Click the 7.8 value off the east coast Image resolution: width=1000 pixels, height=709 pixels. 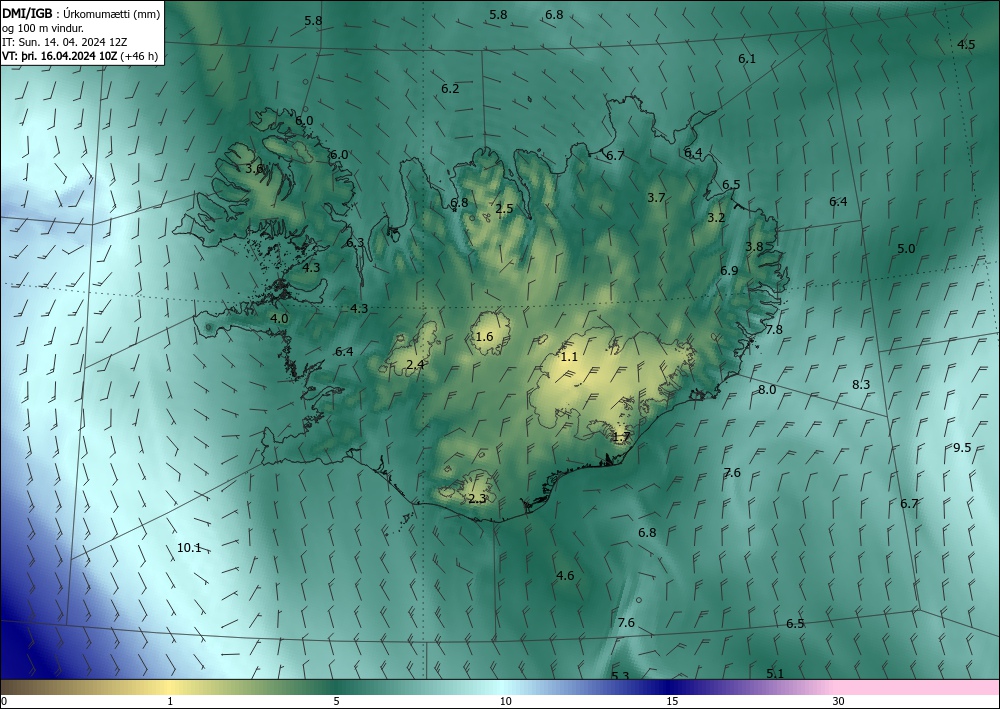pos(774,330)
